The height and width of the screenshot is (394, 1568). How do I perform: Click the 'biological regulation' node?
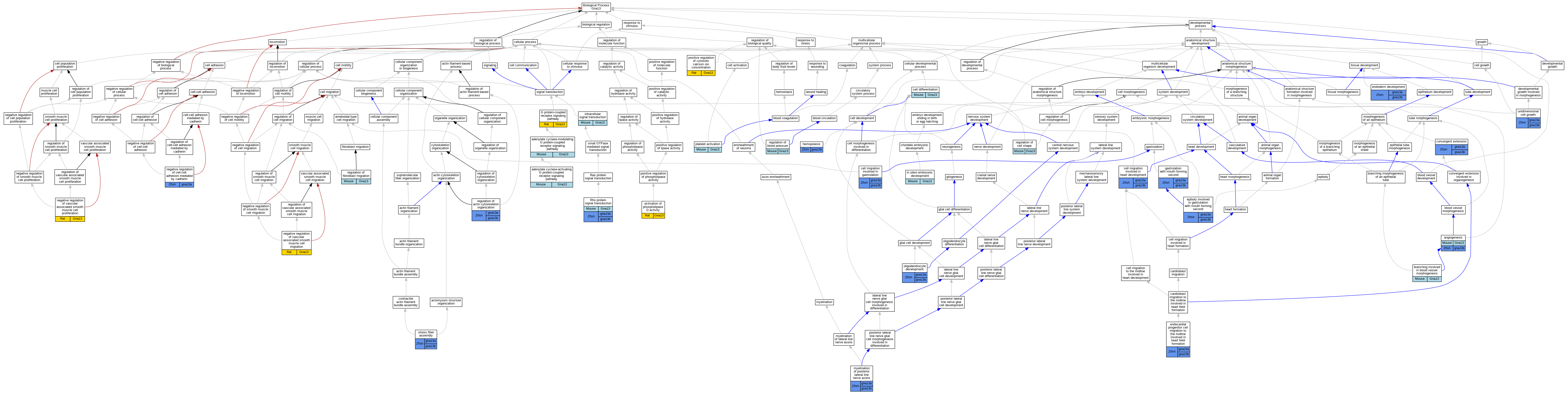pyautogui.click(x=596, y=25)
